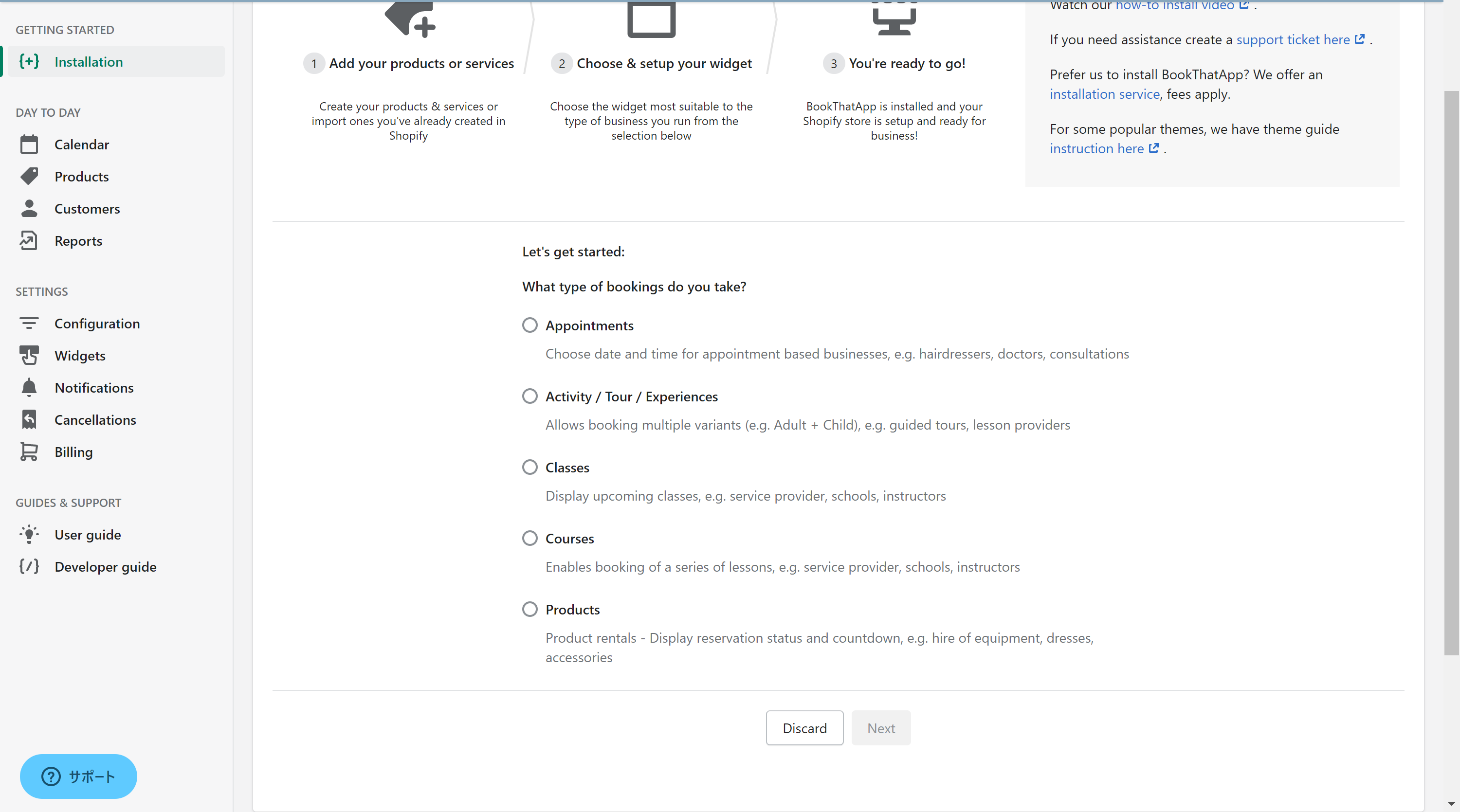Click the Cancellations icon in sidebar

point(29,420)
